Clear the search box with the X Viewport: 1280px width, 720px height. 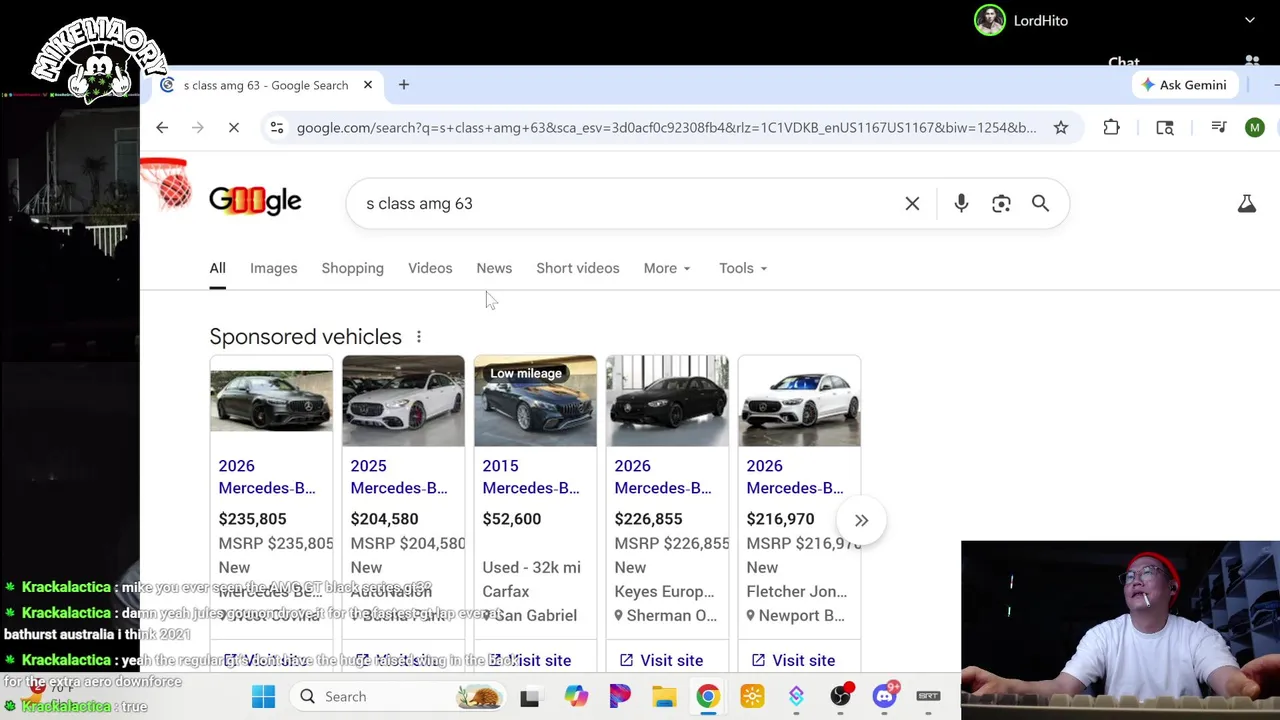coord(912,204)
